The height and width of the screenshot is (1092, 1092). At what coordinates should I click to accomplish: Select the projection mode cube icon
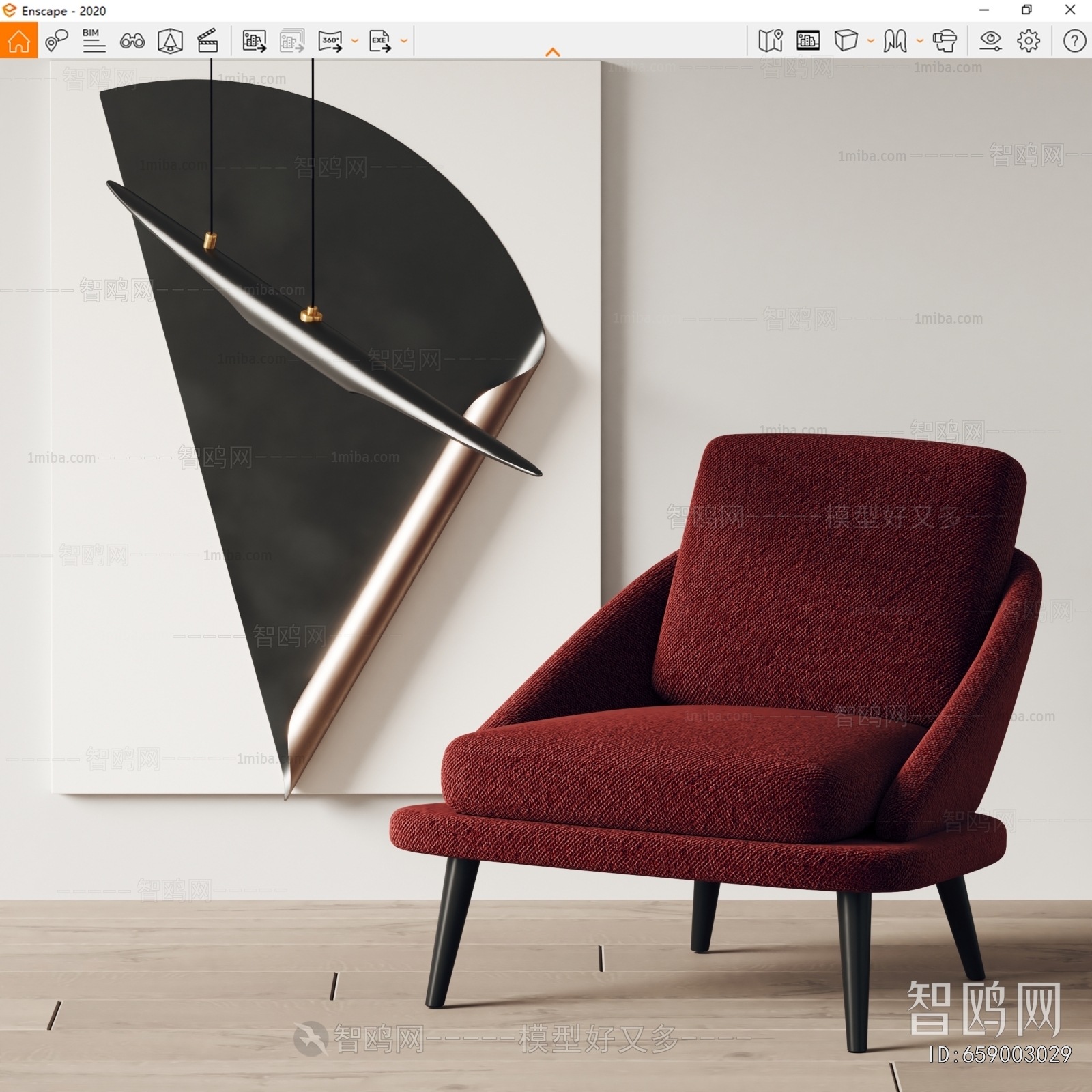[x=846, y=41]
